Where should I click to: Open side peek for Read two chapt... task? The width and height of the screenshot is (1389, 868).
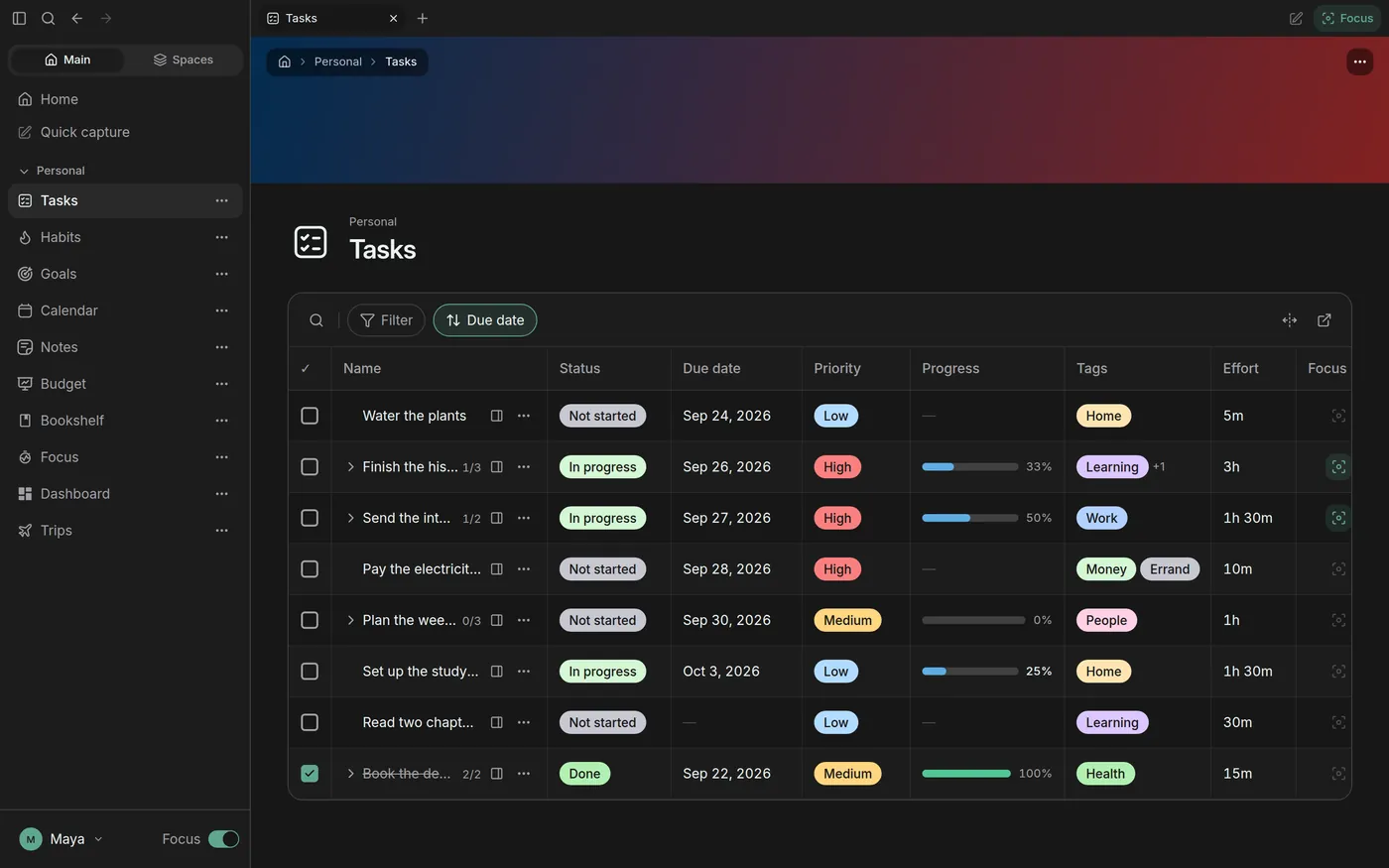coord(497,722)
